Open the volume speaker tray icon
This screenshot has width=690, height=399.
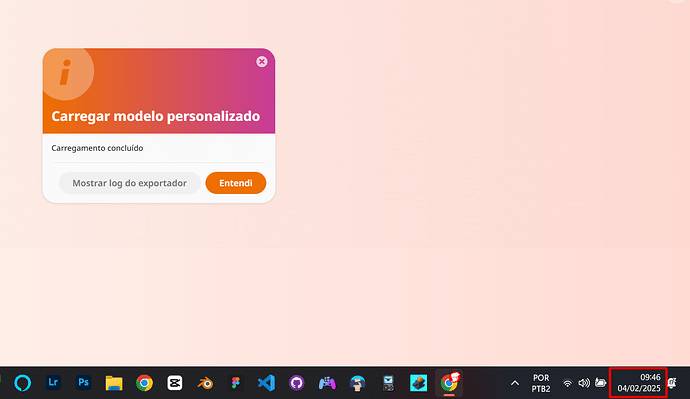click(x=584, y=383)
